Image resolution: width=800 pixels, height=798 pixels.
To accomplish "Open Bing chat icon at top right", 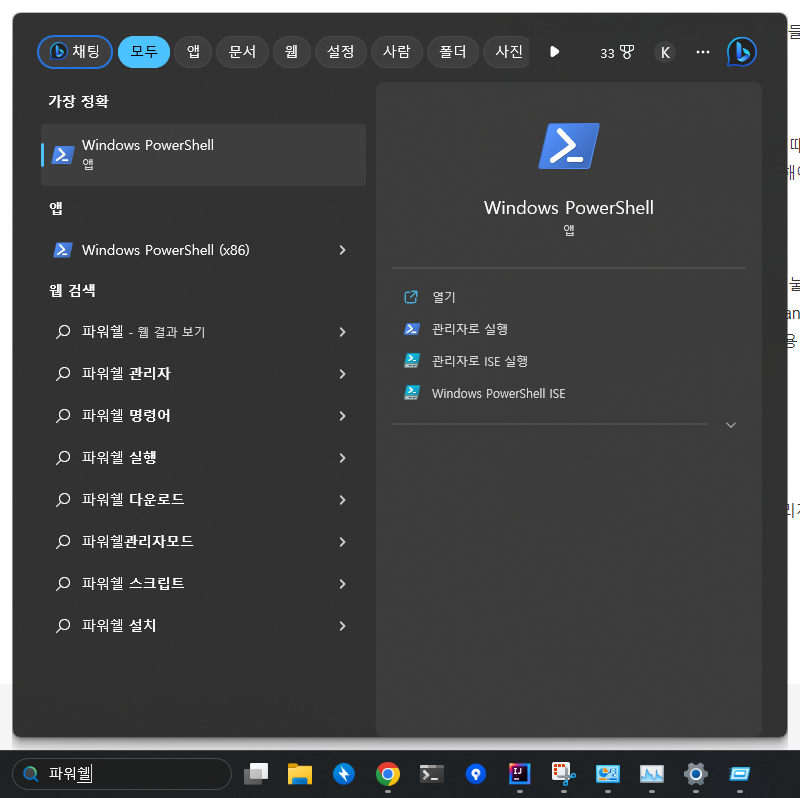I will coord(741,52).
